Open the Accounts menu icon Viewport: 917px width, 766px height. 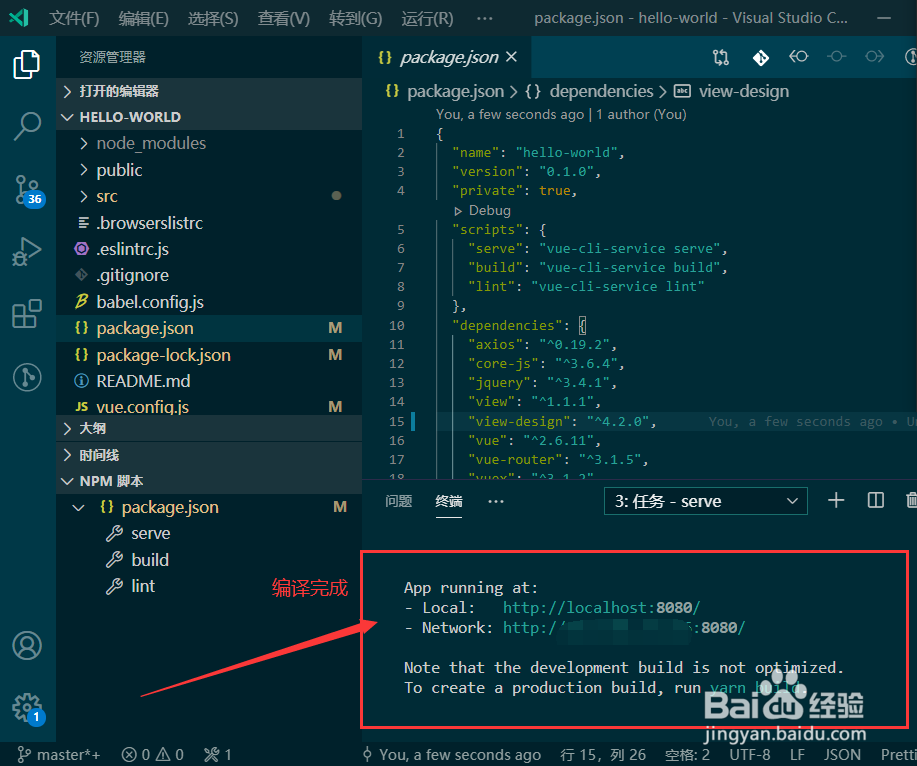pos(27,646)
